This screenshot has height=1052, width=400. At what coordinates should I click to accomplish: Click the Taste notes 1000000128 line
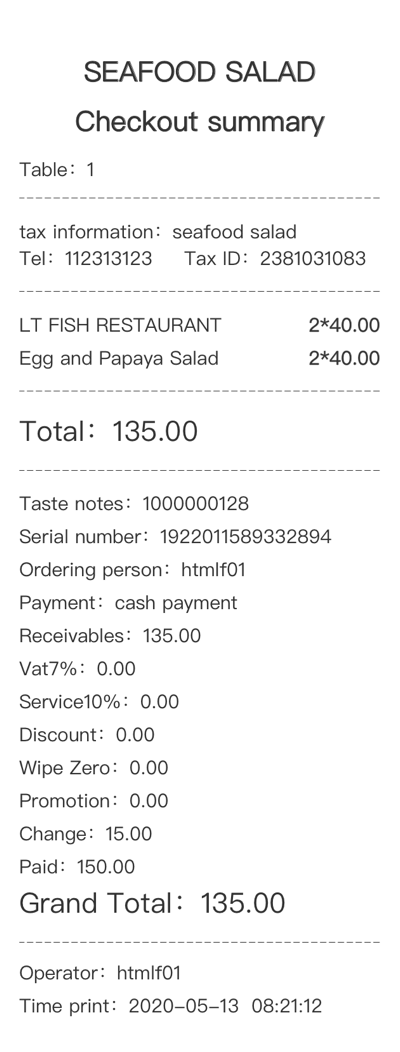coord(134,504)
